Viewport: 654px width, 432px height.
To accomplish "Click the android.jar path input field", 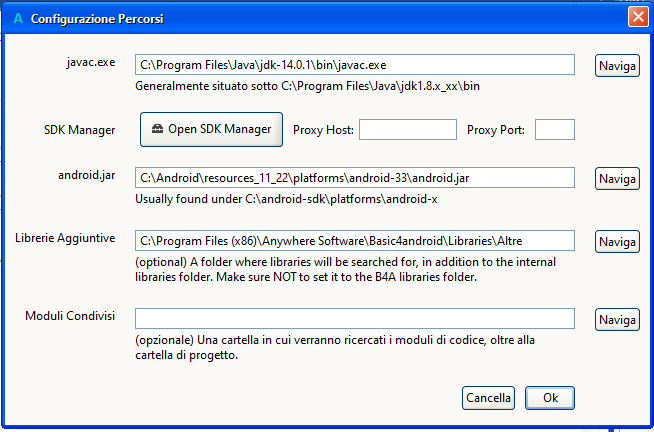I will 355,177.
